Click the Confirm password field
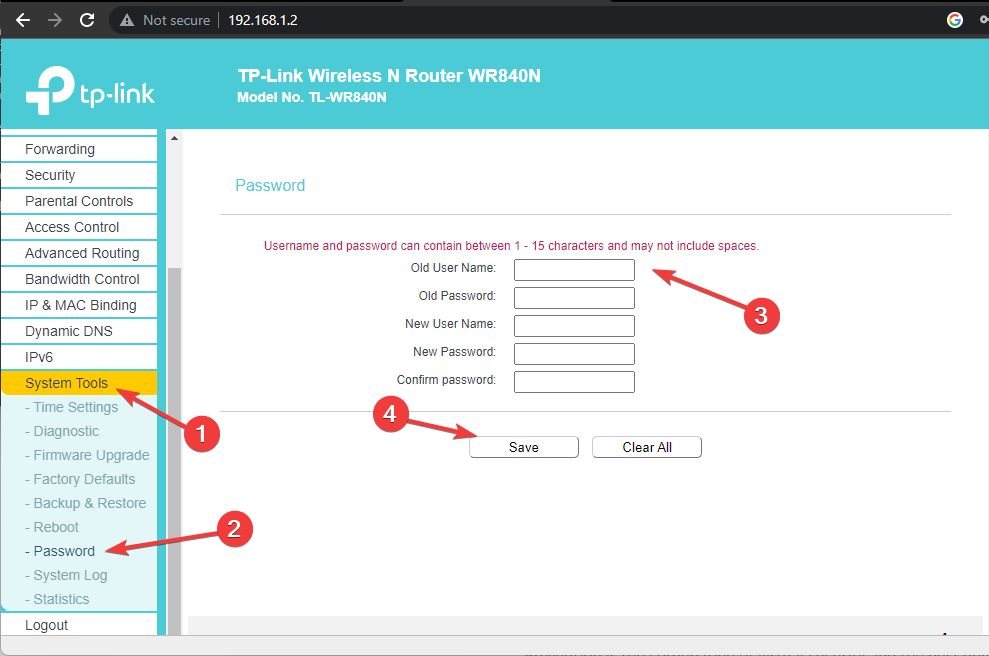 pos(574,382)
